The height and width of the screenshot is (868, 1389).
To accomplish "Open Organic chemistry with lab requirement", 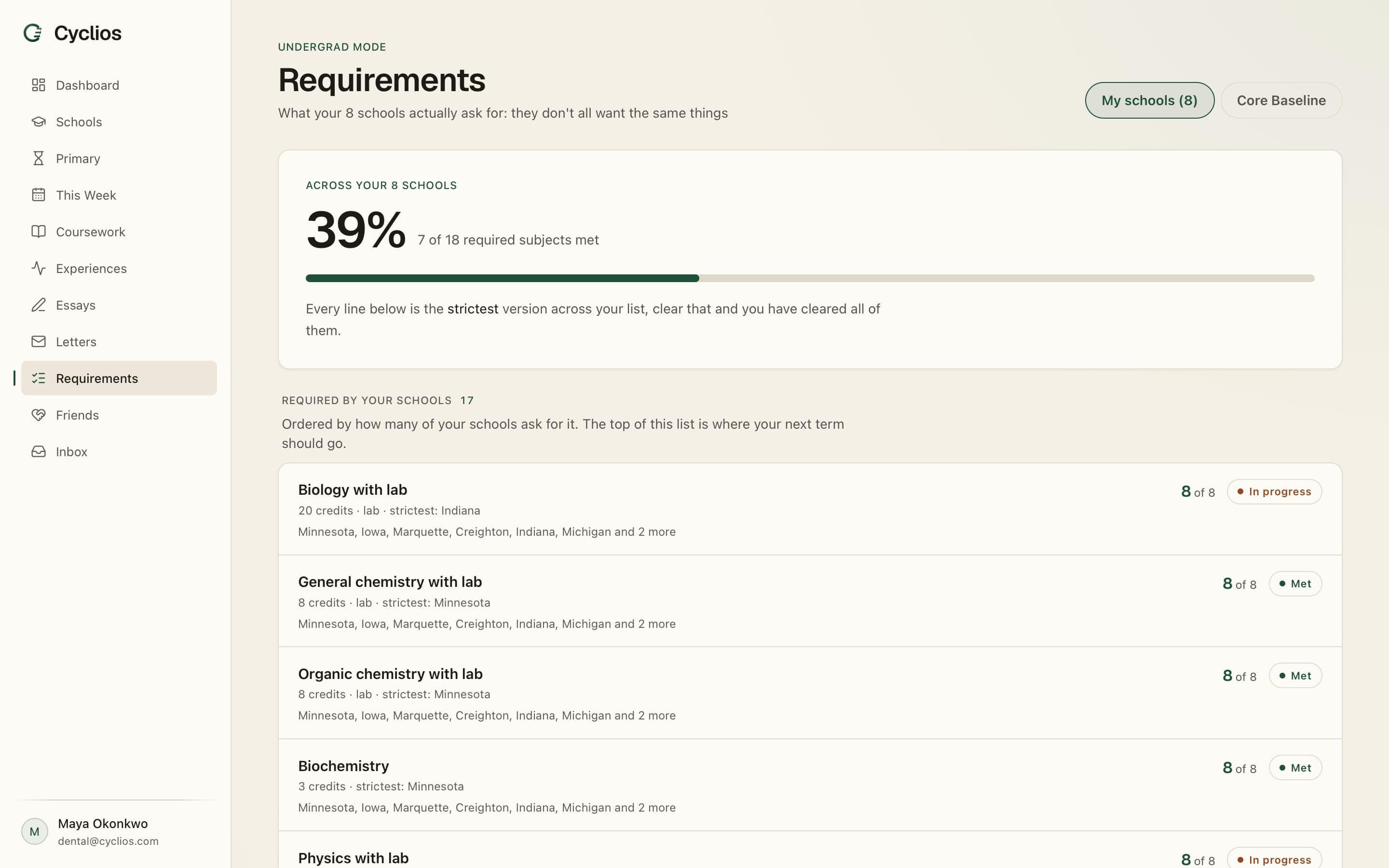I will click(x=810, y=693).
